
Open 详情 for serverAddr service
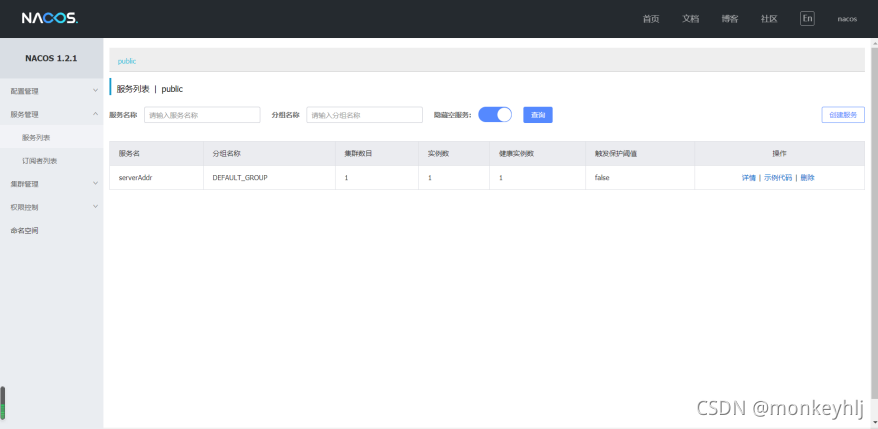click(749, 178)
